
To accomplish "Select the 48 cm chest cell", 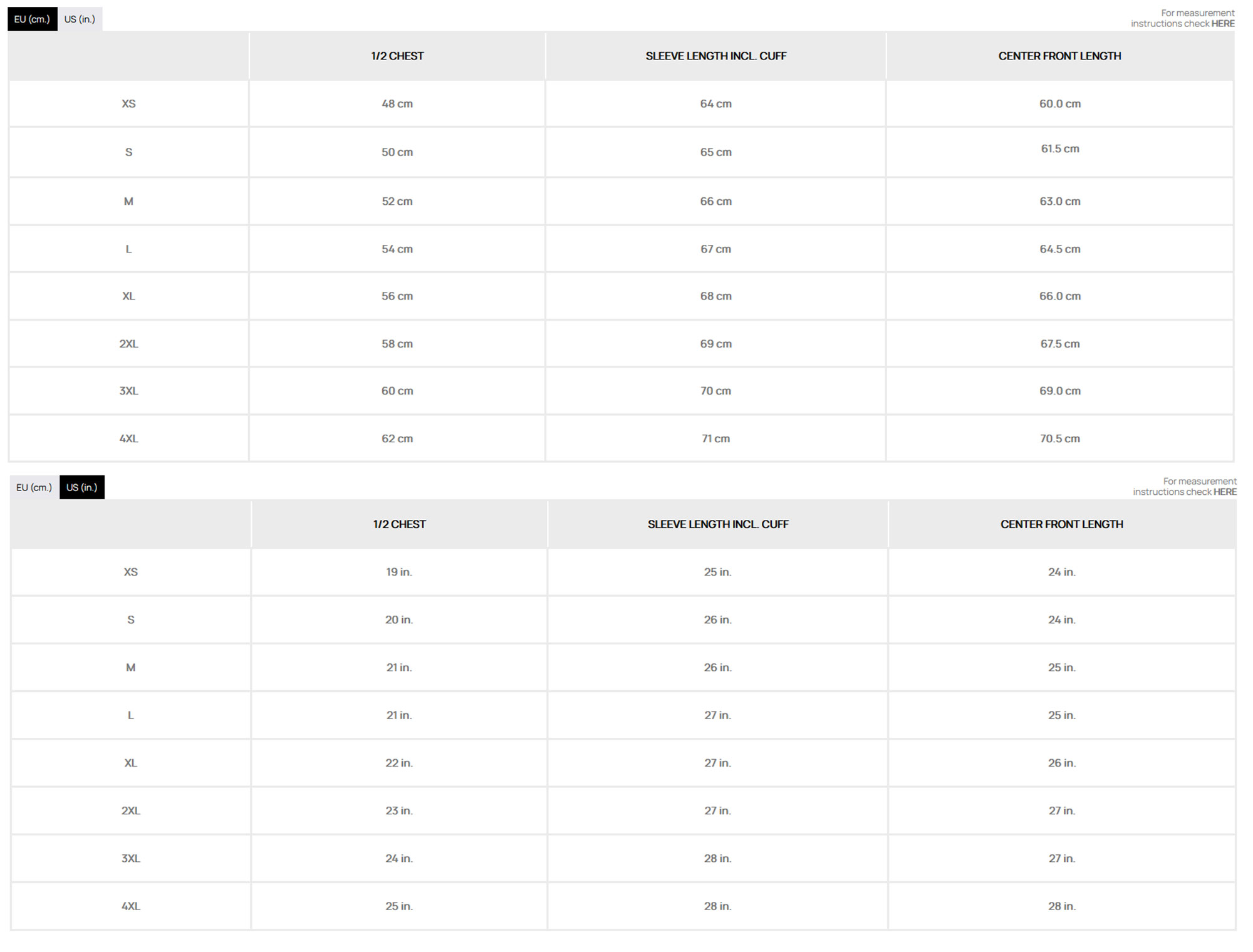I will click(397, 104).
